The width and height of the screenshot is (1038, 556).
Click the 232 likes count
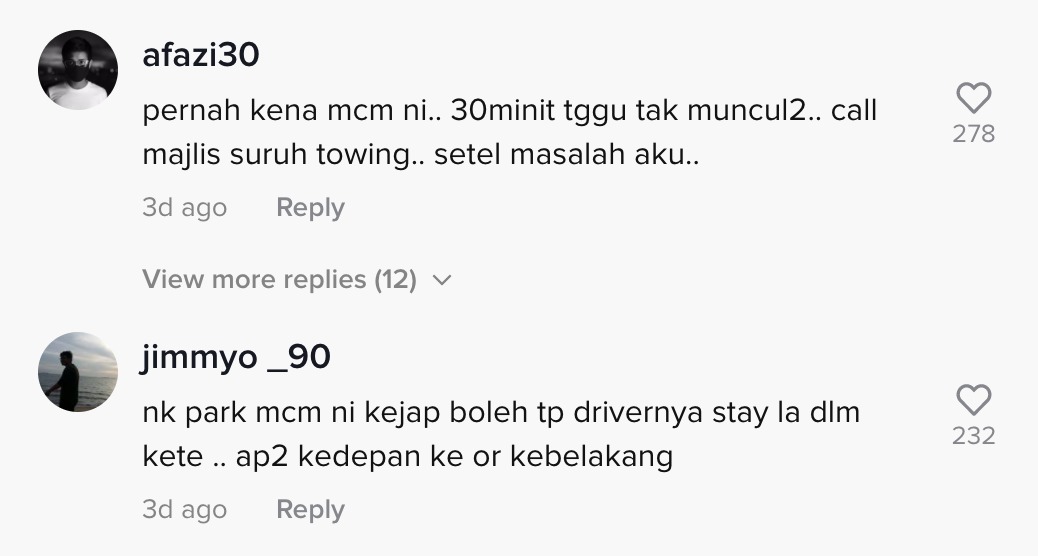(x=974, y=436)
